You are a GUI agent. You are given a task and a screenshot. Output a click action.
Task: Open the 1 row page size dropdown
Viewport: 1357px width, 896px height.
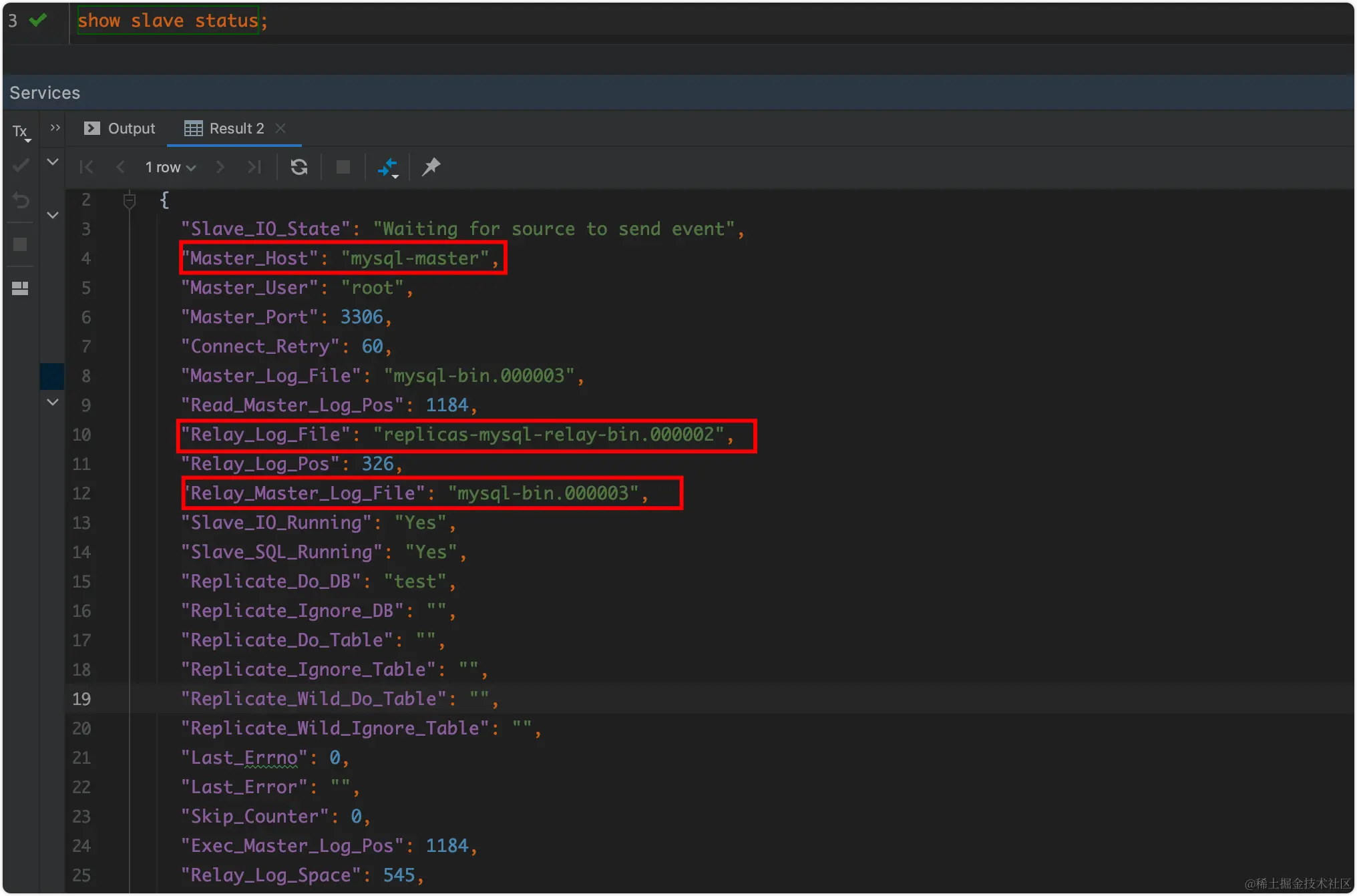pos(170,167)
